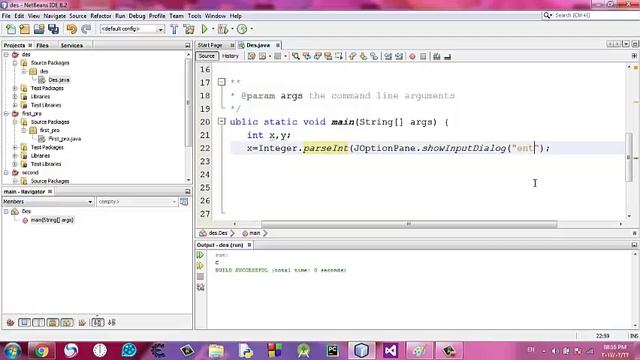
Task: Open the Refactor menu
Action: coord(100,16)
